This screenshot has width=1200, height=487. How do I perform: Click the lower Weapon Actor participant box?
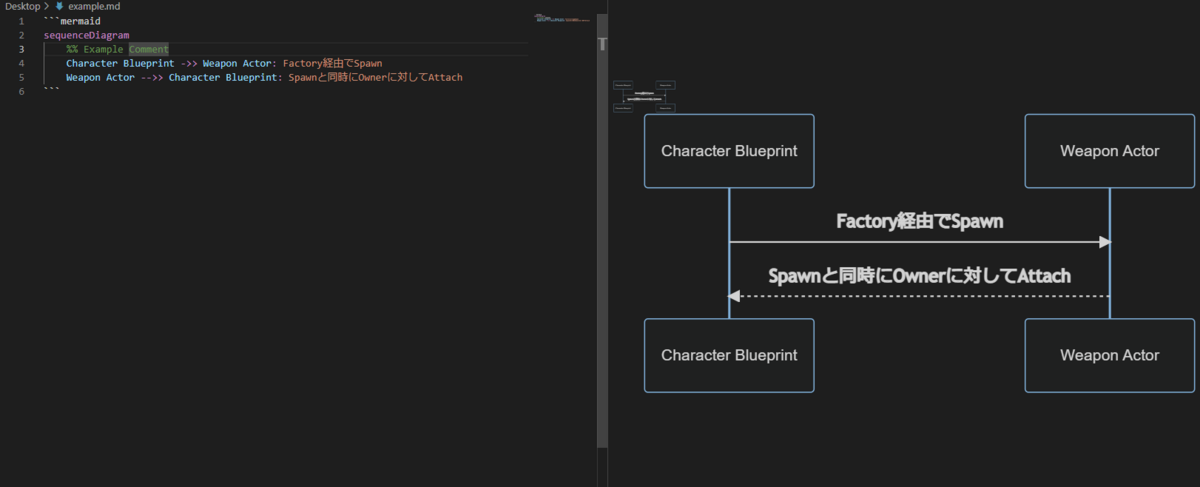(1109, 355)
